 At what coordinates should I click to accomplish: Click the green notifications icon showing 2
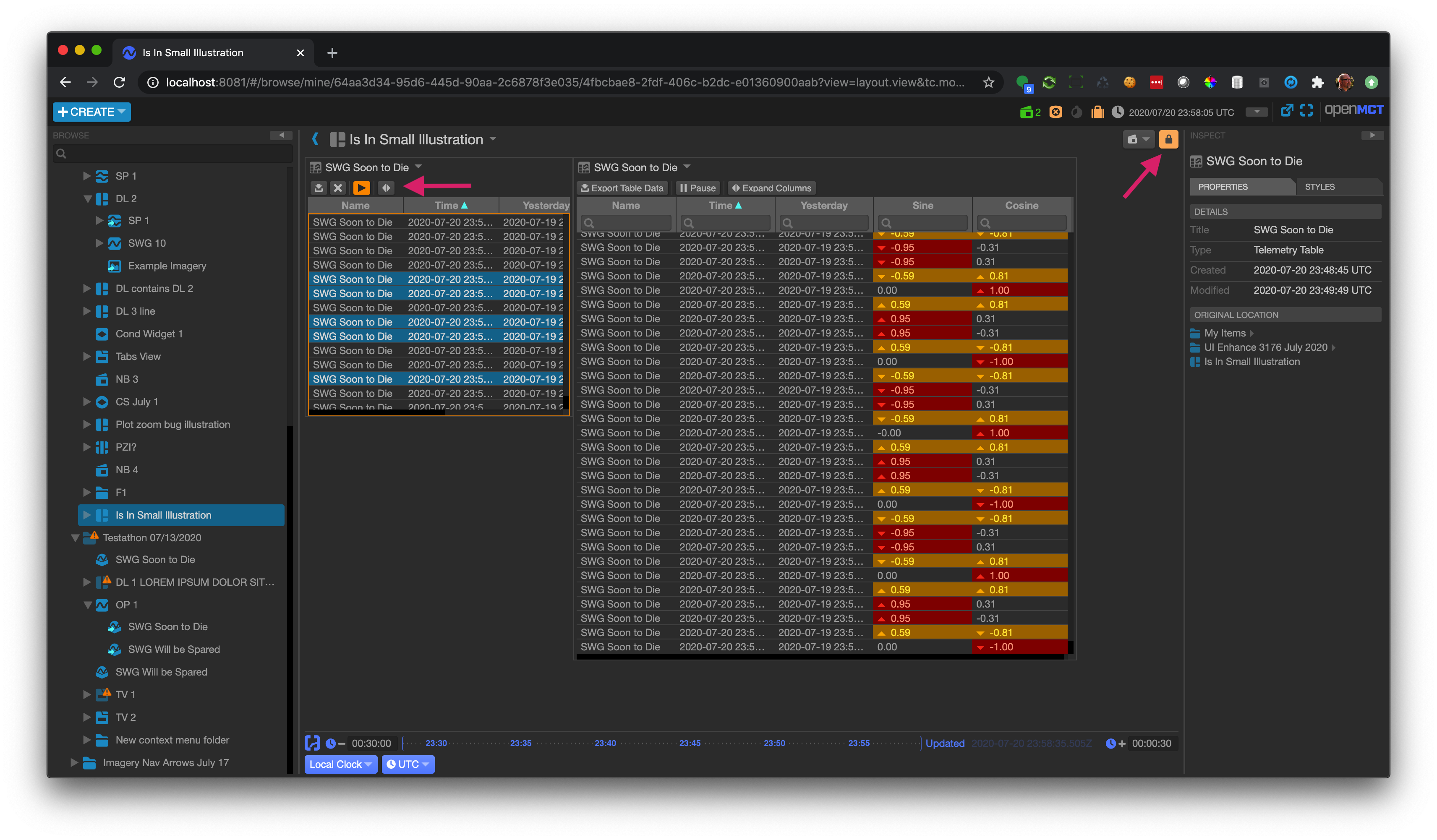[1029, 111]
